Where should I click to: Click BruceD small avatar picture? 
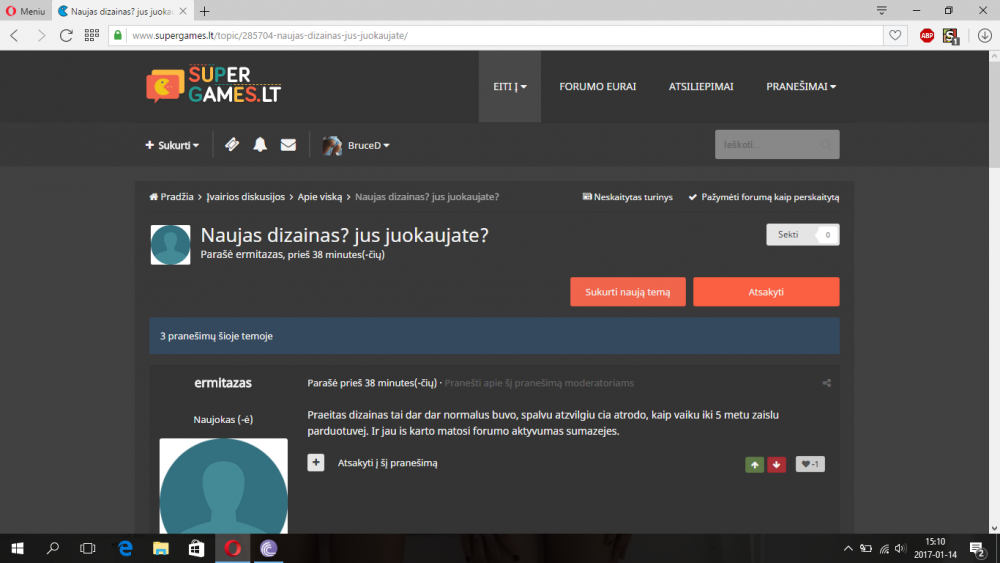click(332, 145)
